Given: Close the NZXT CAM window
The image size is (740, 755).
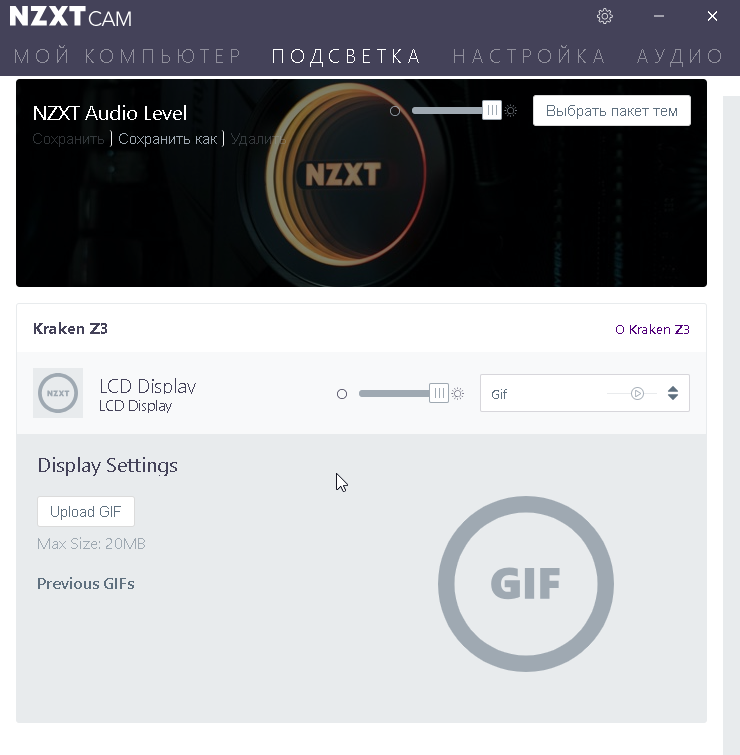Looking at the screenshot, I should click(x=712, y=16).
